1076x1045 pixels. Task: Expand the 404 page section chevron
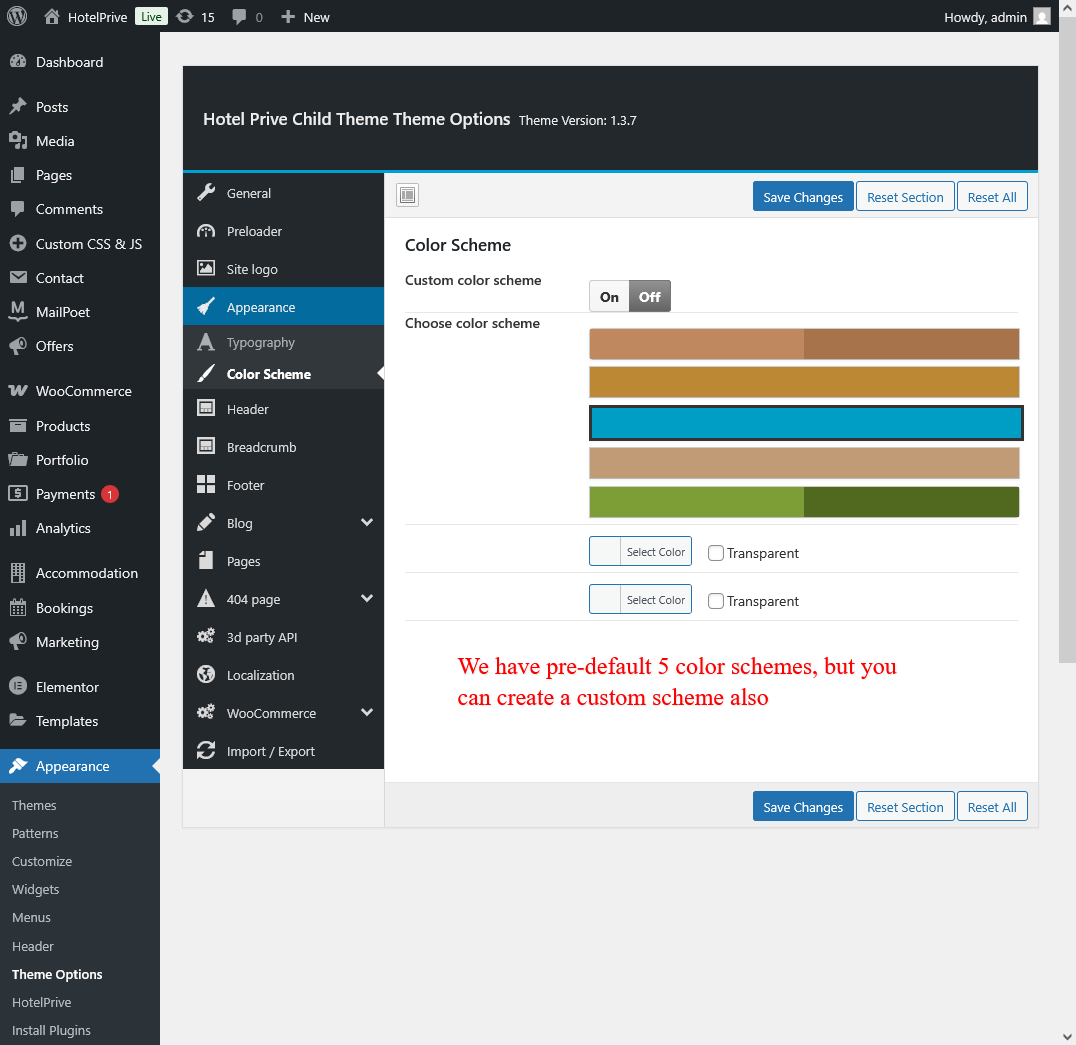pos(367,599)
